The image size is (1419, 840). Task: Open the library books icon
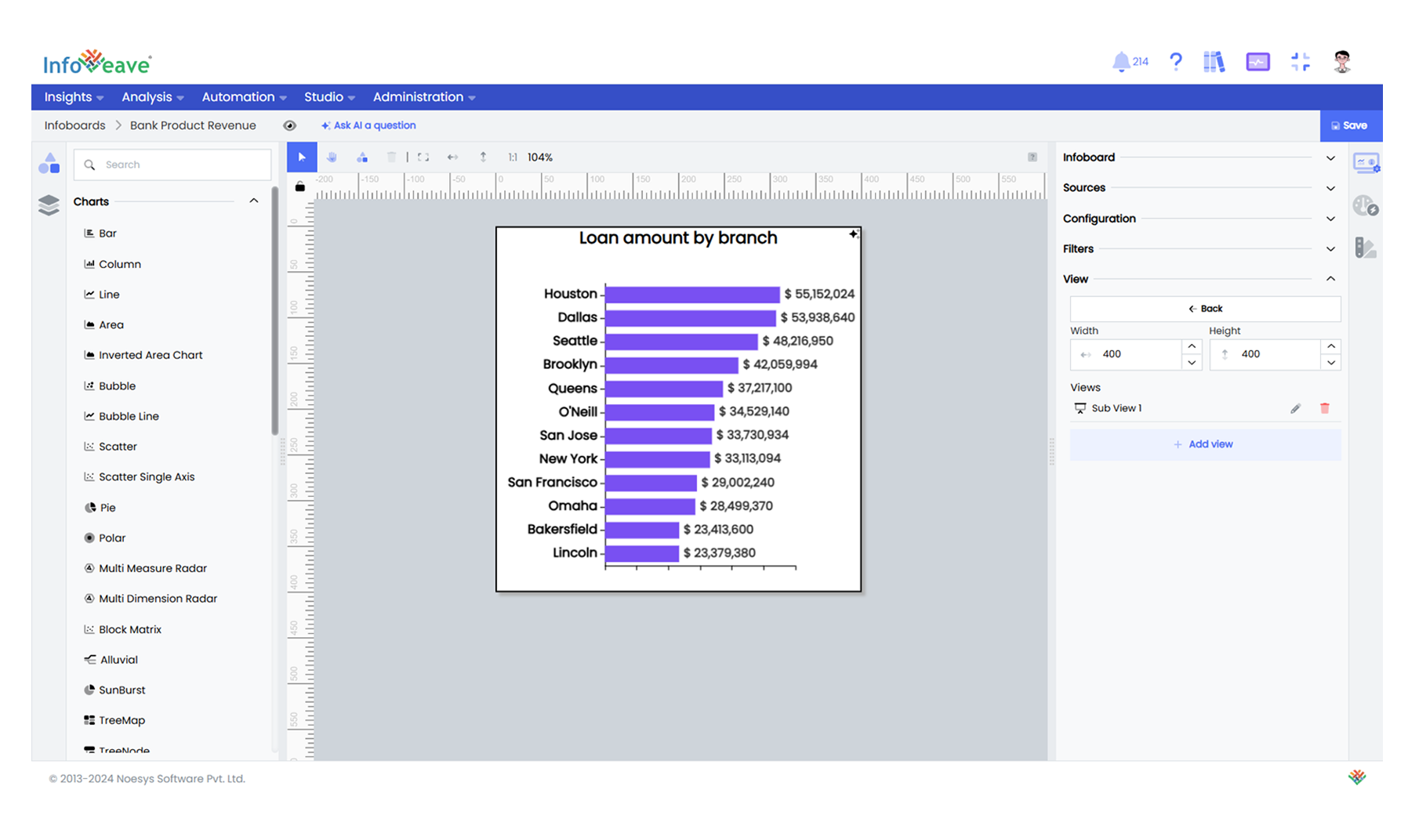(x=1214, y=62)
